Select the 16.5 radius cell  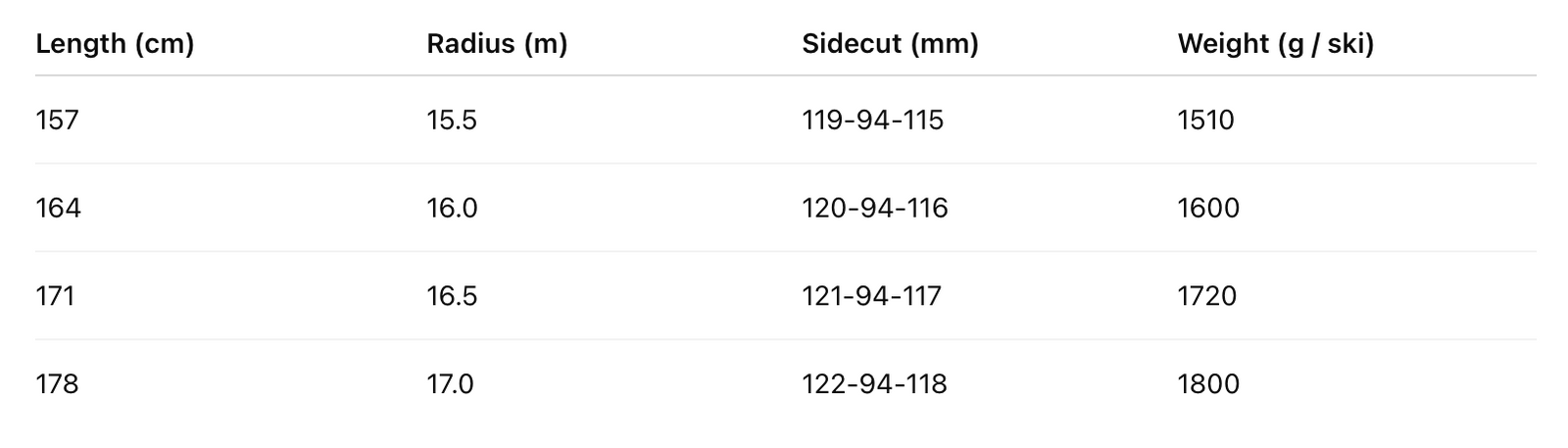(452, 296)
